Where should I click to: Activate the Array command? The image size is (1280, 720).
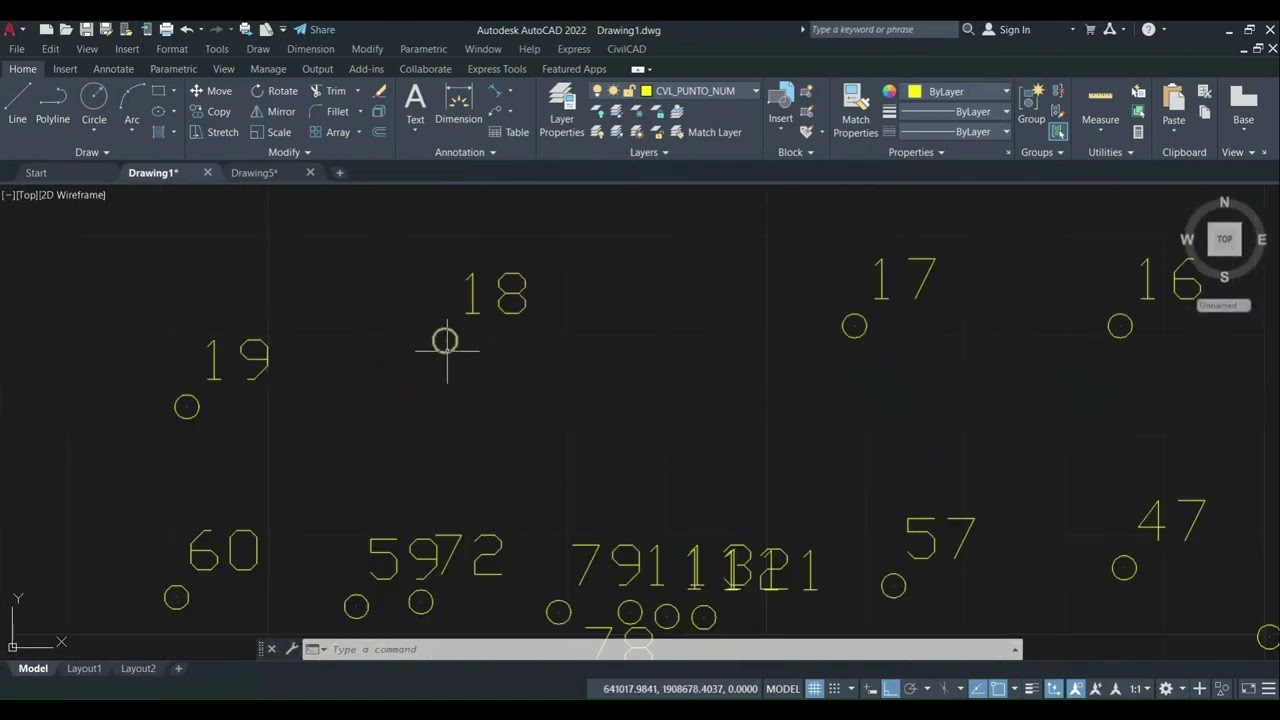pos(330,132)
